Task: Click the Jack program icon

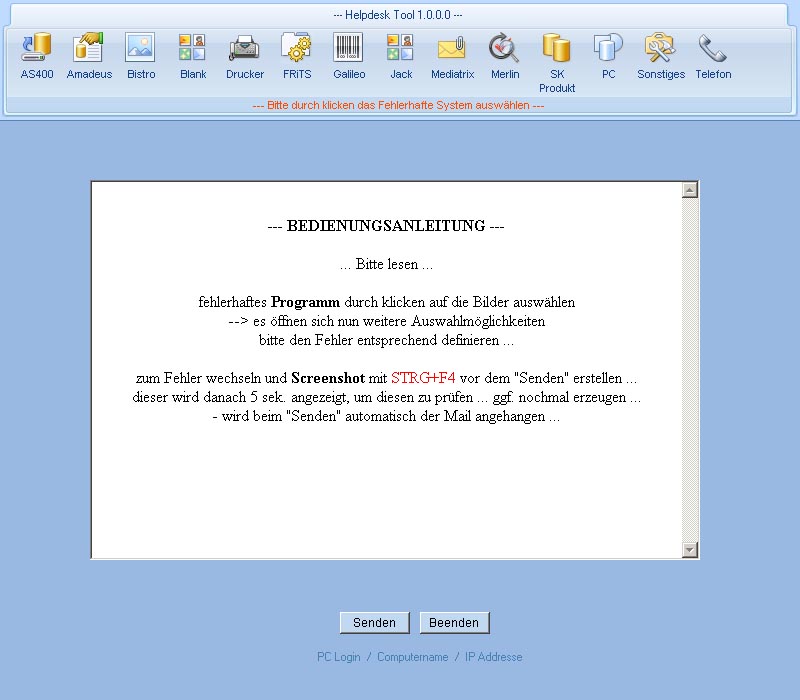Action: click(401, 48)
